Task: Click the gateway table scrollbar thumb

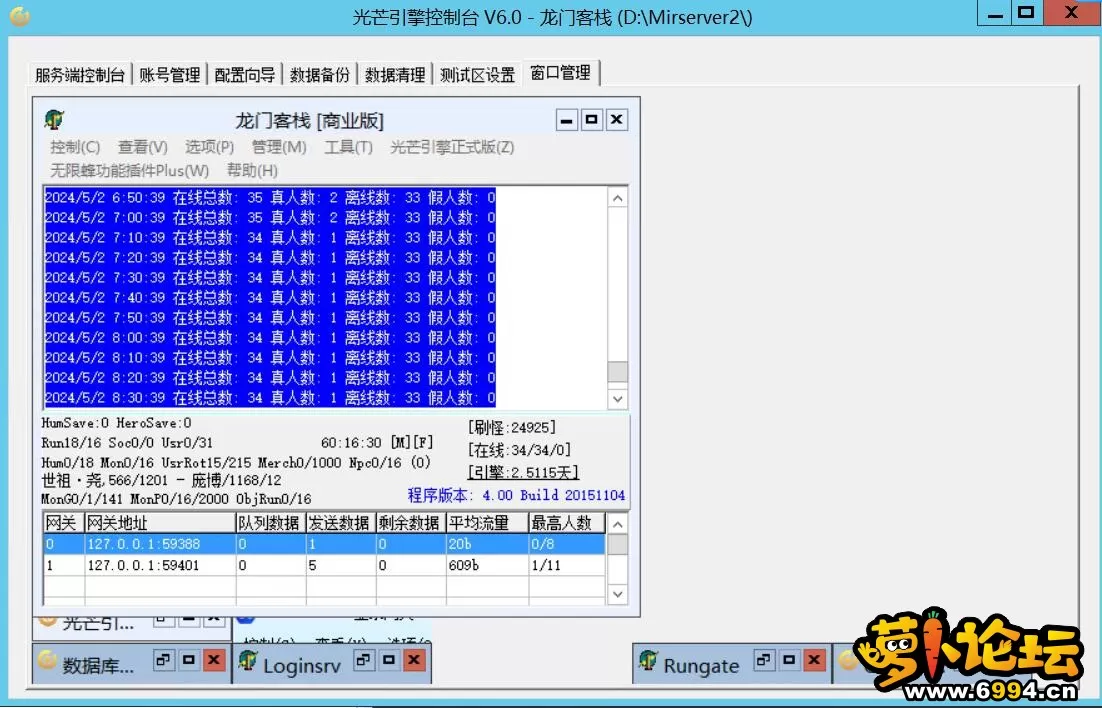Action: (618, 545)
